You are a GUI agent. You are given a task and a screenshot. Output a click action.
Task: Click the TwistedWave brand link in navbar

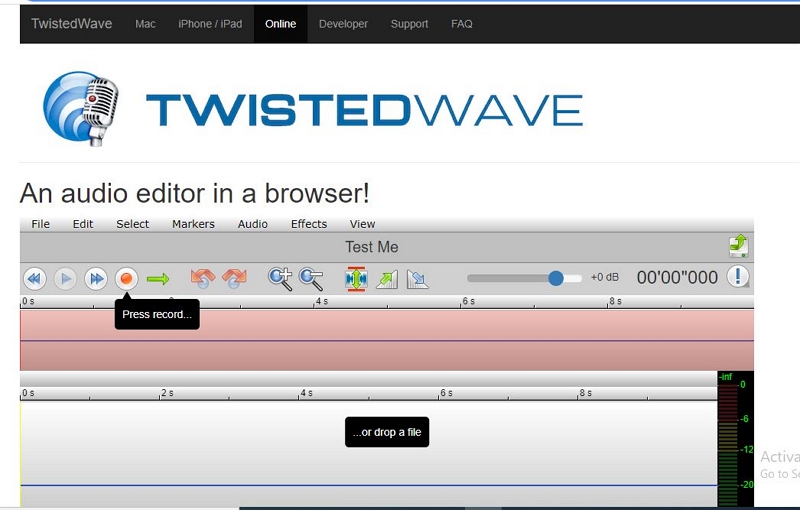point(71,23)
